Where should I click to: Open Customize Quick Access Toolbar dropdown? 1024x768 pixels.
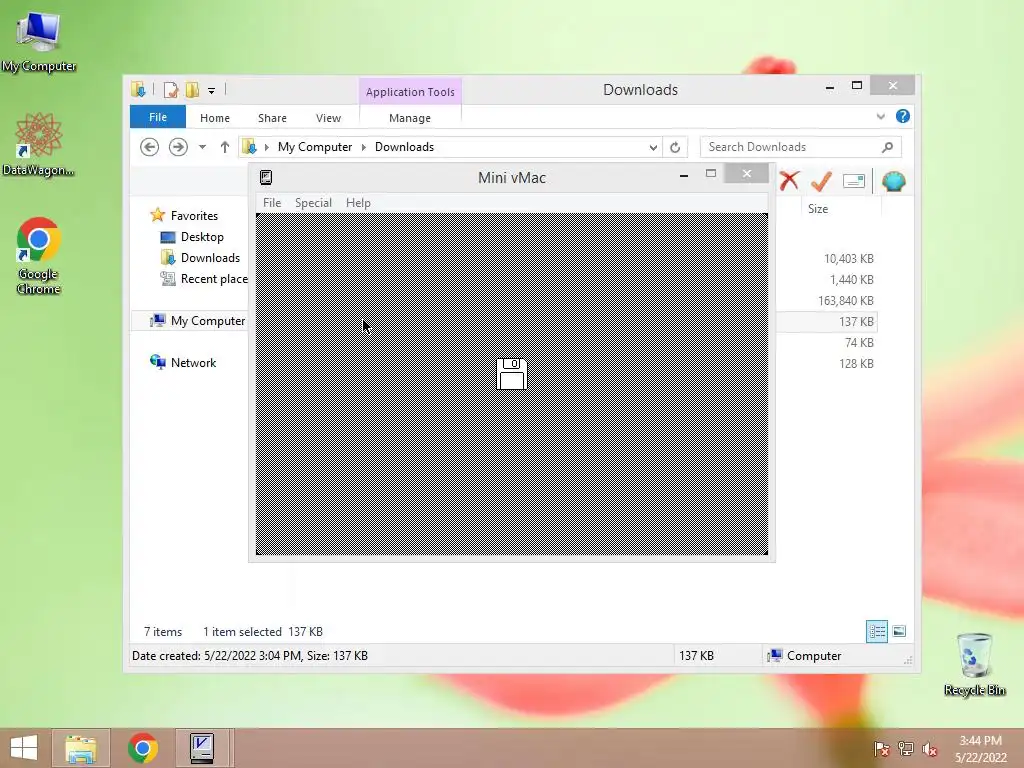point(212,91)
